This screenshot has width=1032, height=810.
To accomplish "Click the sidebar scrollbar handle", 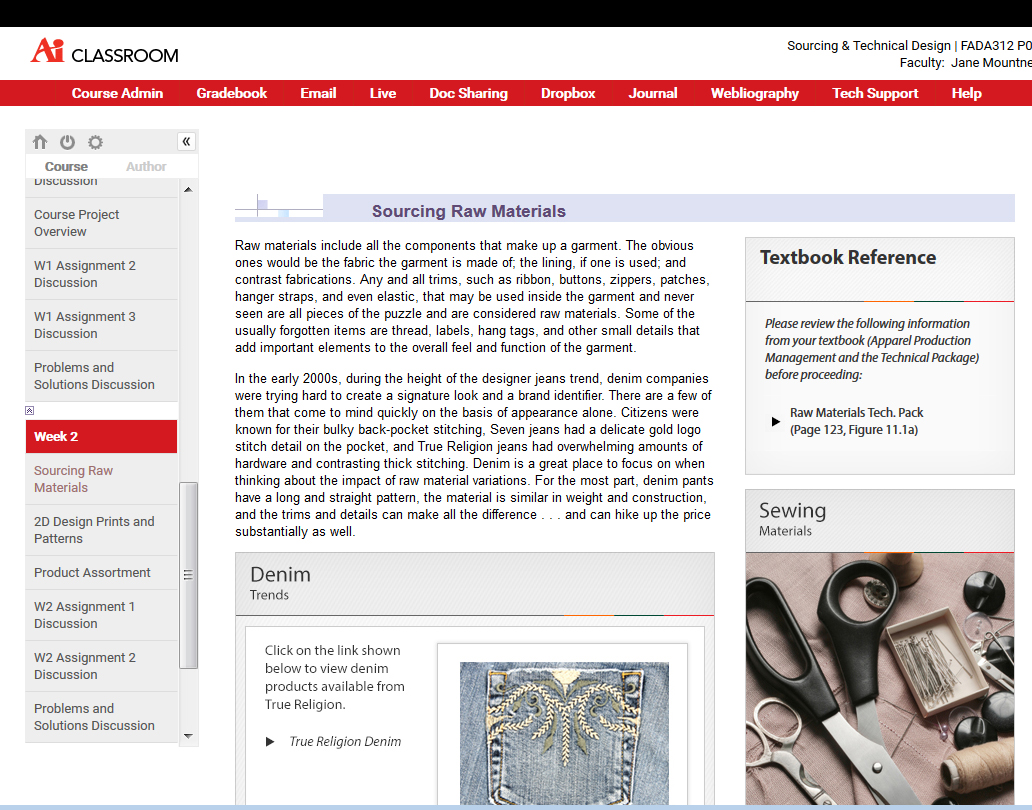I will coord(188,575).
